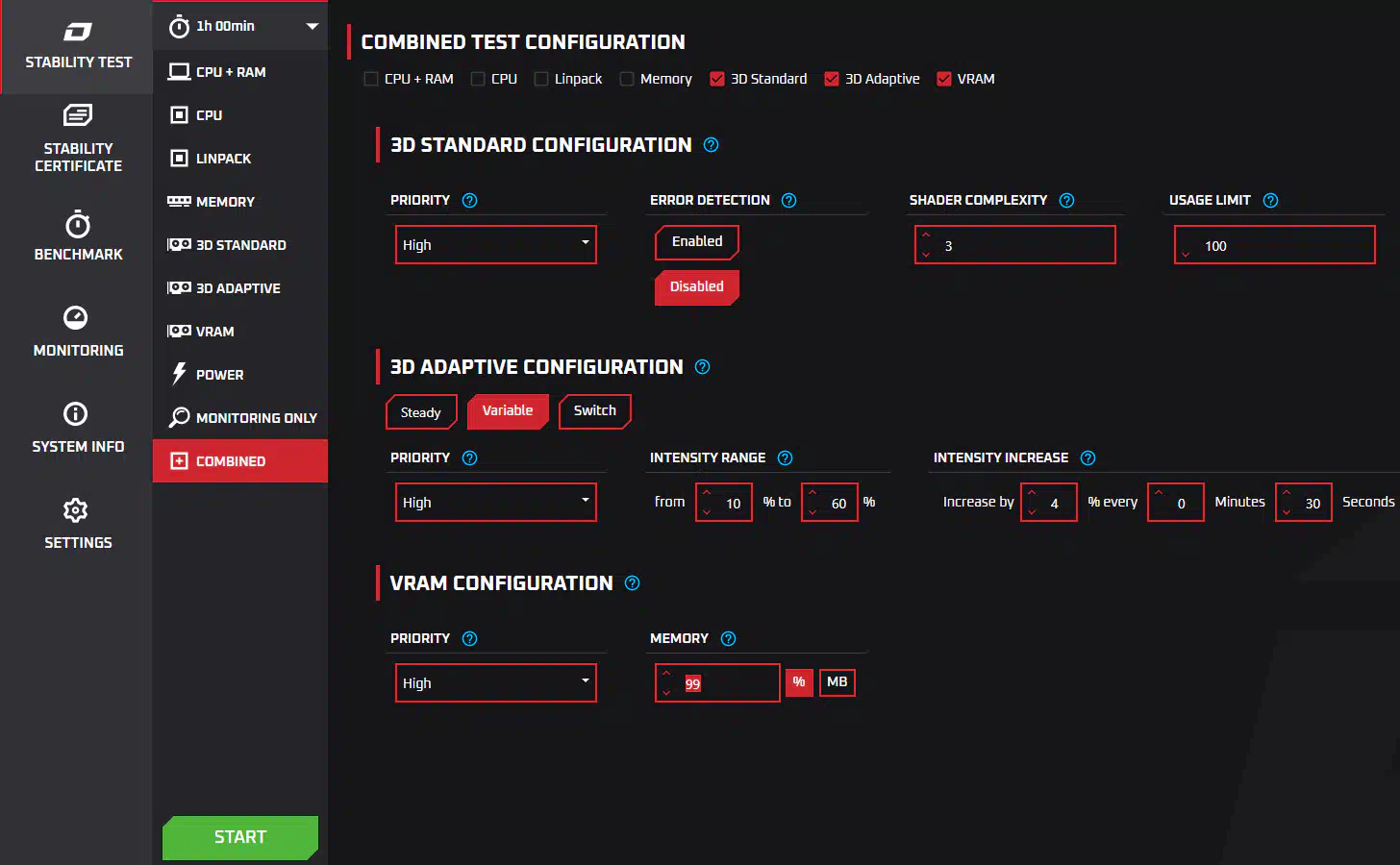
Task: Open help icon next to Shader Complexity
Action: point(1067,201)
